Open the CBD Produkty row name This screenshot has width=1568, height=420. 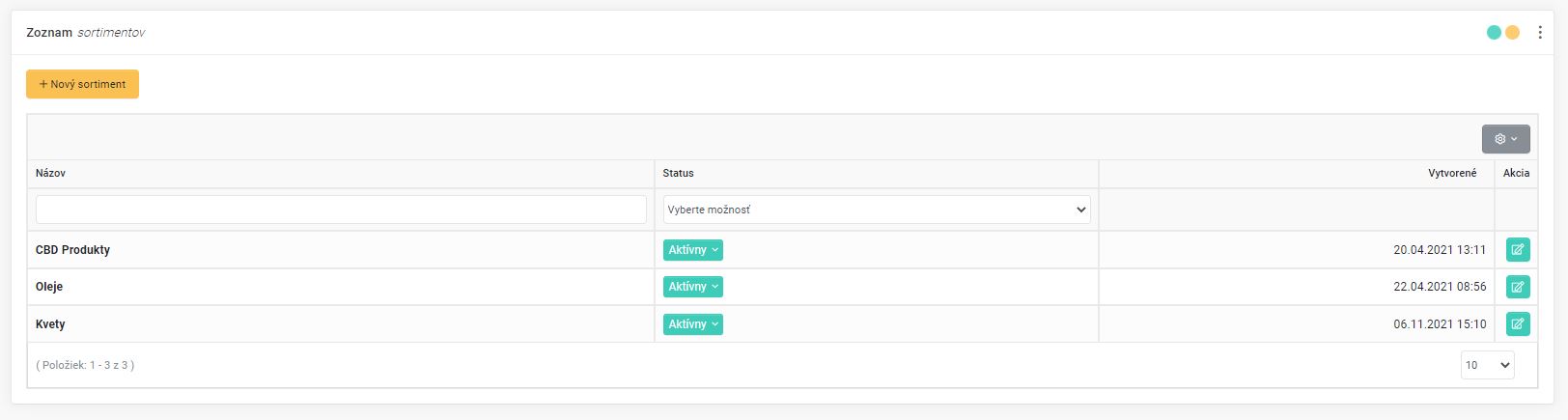point(72,250)
